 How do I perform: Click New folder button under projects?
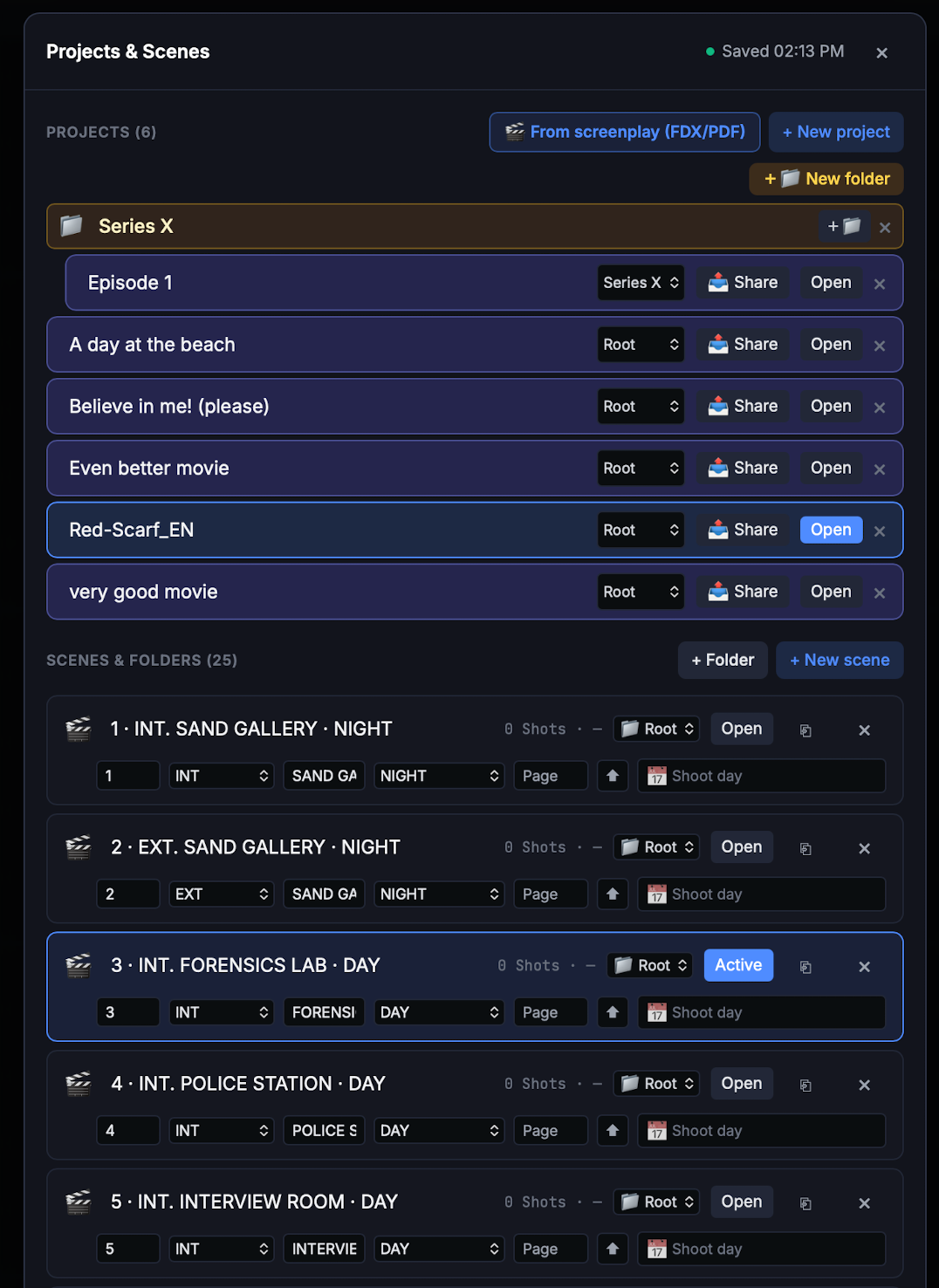click(x=826, y=179)
